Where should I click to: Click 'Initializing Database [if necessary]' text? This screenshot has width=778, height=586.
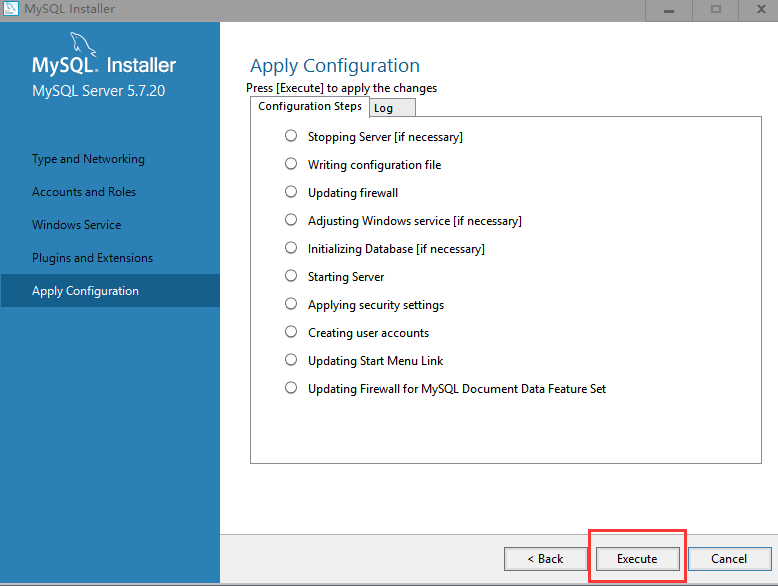point(396,249)
